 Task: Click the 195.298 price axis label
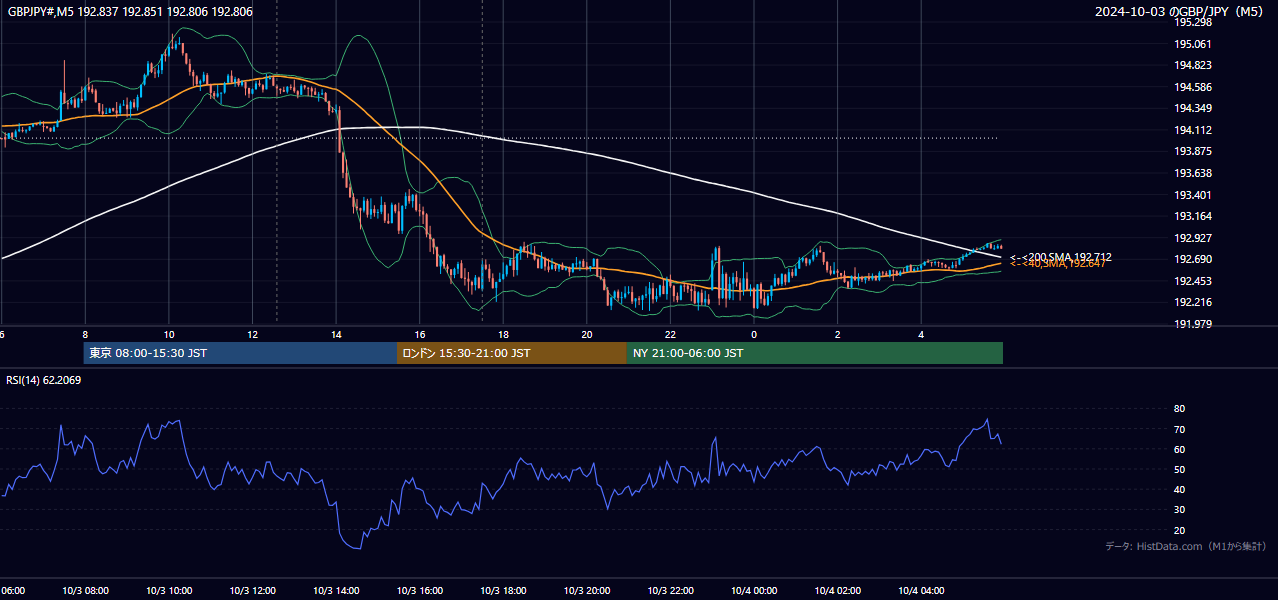point(1193,22)
